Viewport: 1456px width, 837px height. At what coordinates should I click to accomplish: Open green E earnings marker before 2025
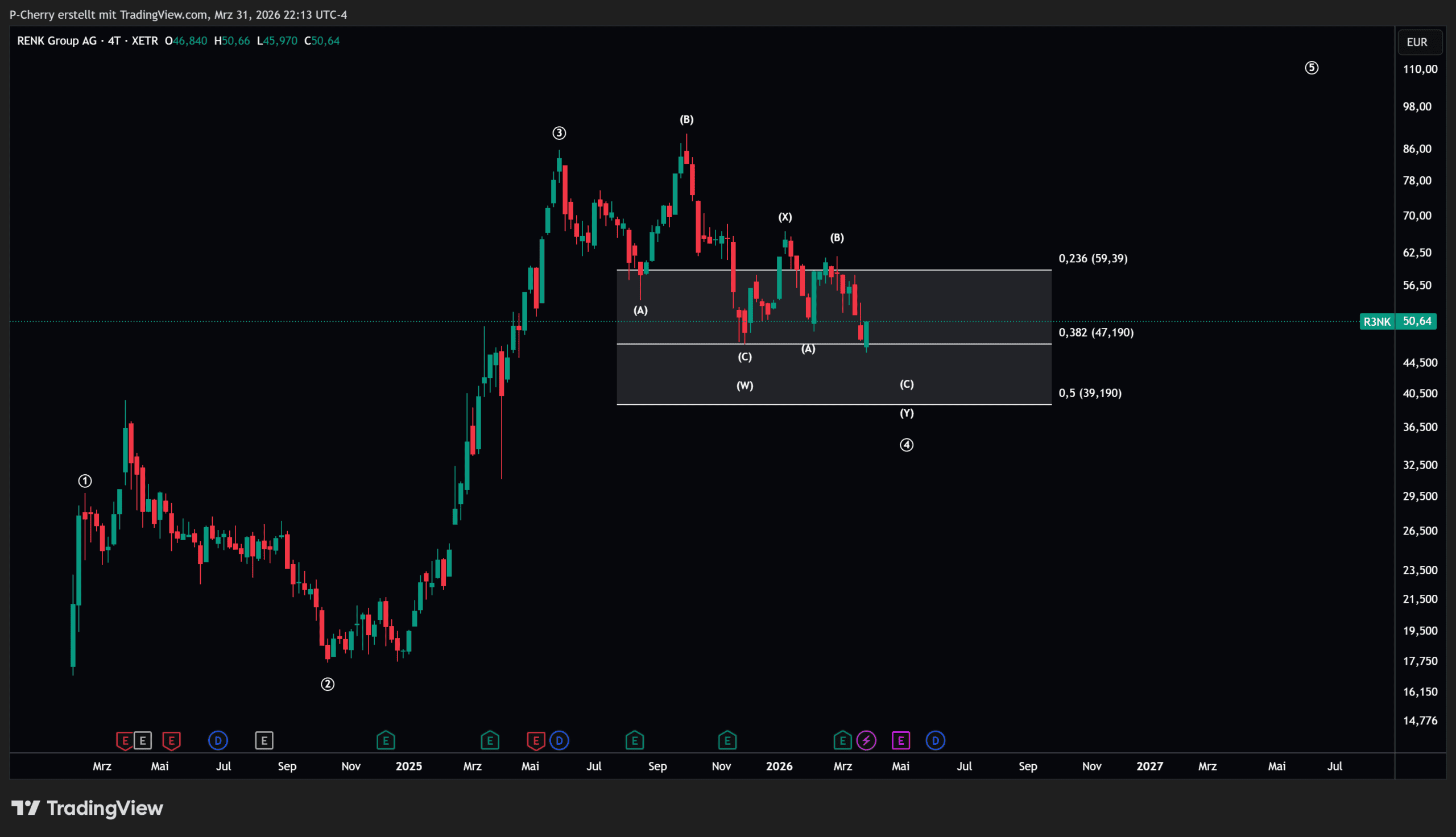click(386, 740)
